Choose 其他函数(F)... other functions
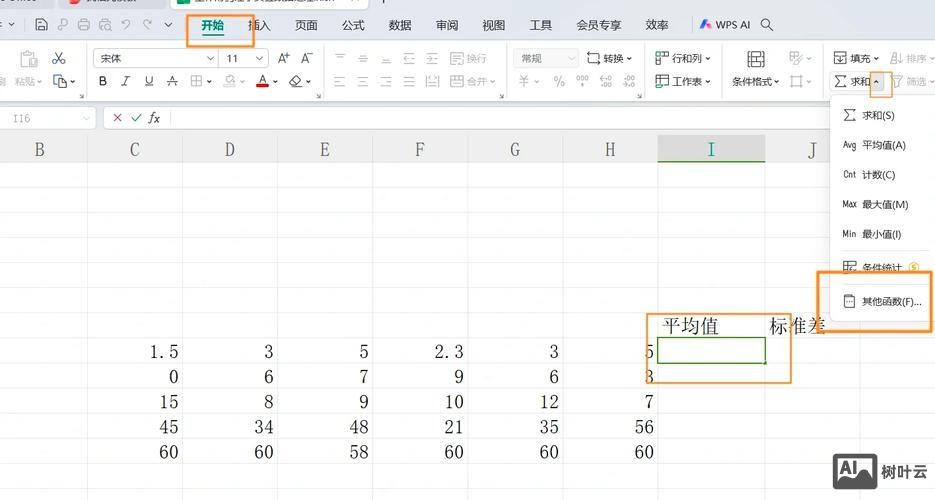 tap(883, 302)
